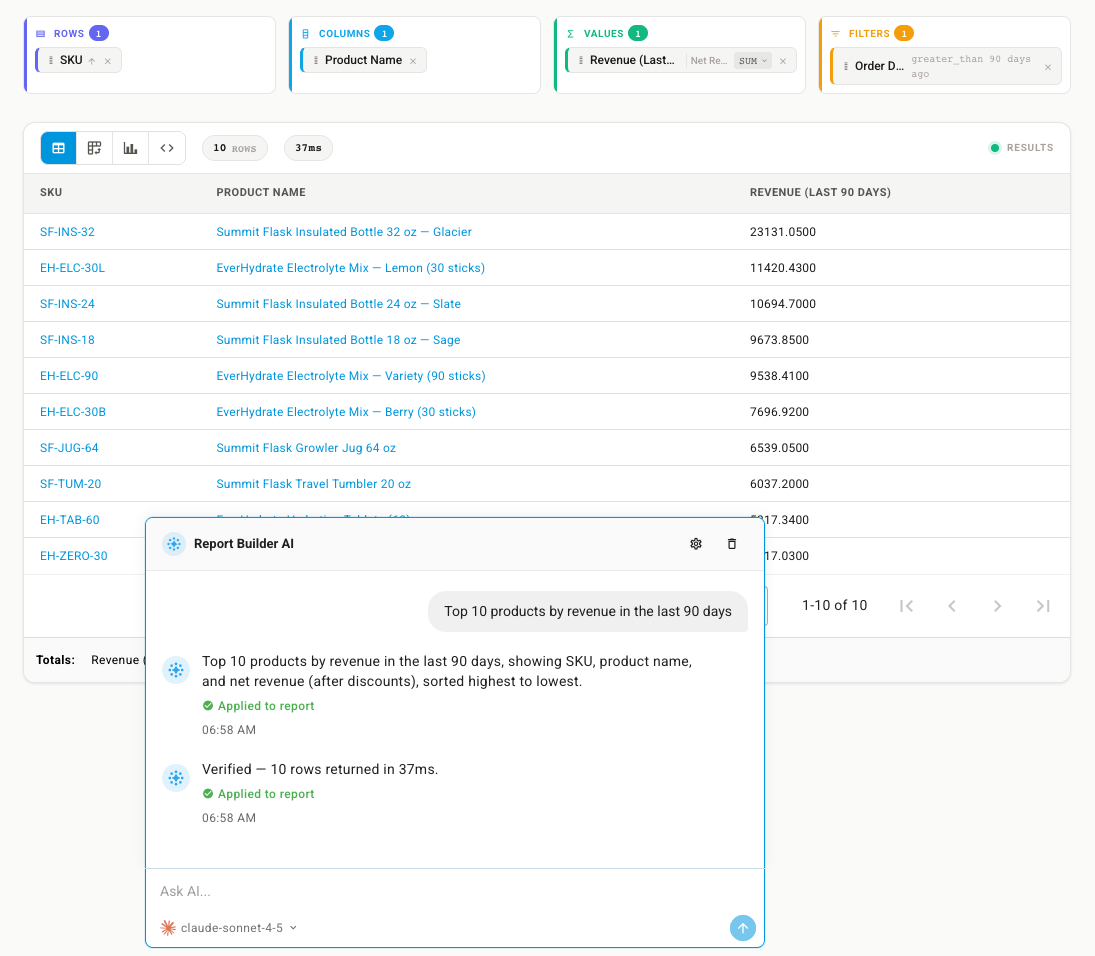Sort by the Product Name column header
Image resolution: width=1095 pixels, height=956 pixels.
(261, 192)
